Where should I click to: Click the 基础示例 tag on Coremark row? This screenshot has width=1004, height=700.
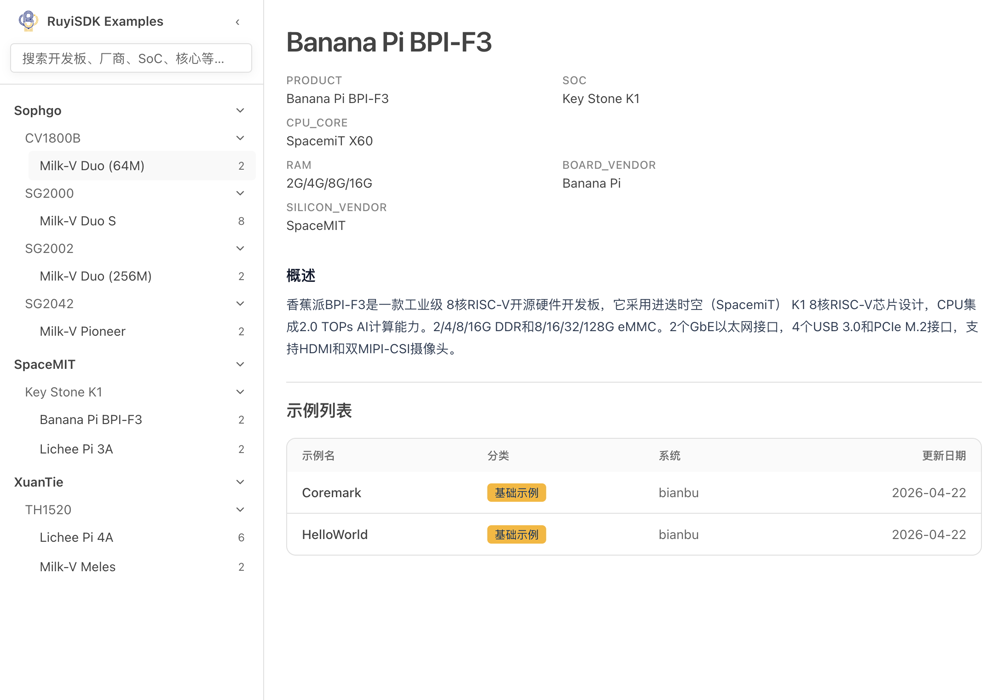(516, 492)
